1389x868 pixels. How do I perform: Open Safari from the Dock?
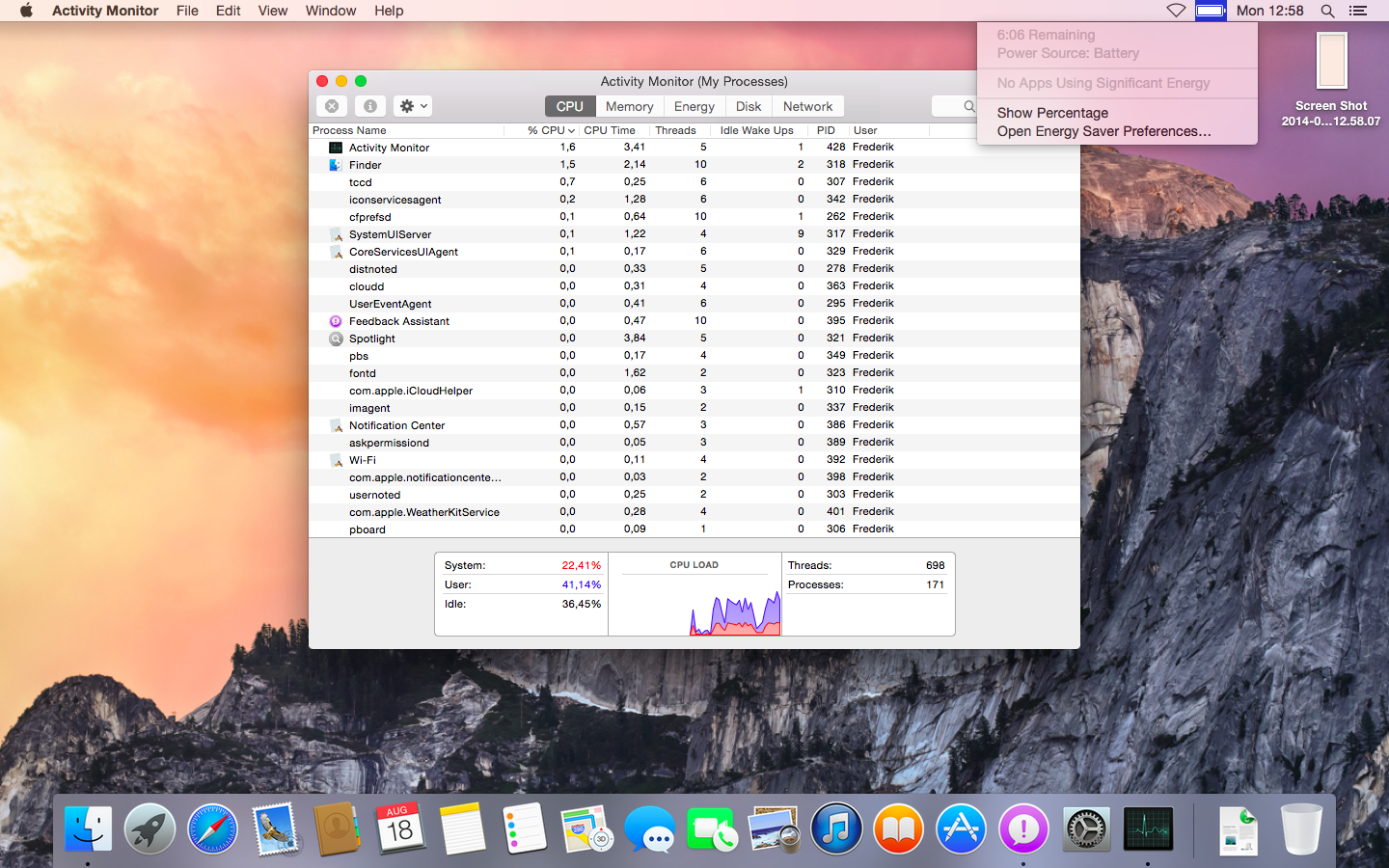[212, 829]
